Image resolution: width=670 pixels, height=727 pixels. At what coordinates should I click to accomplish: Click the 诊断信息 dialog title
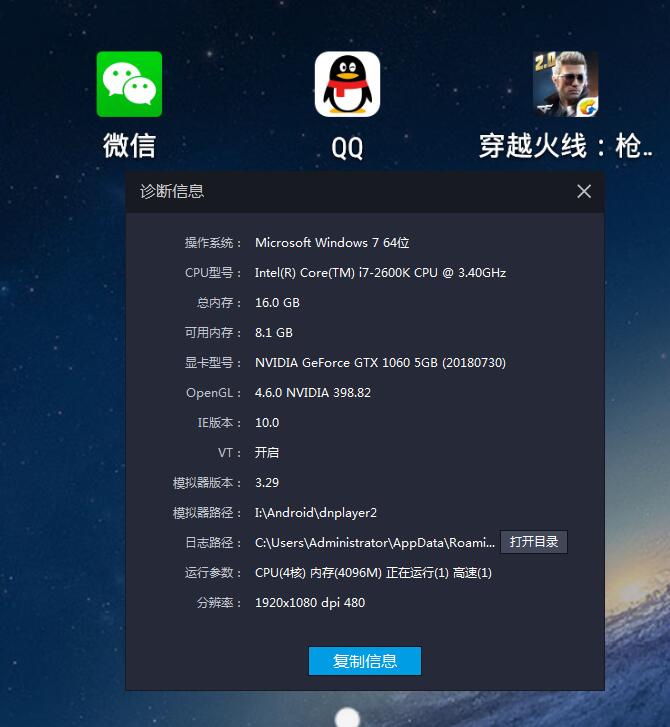[x=172, y=191]
